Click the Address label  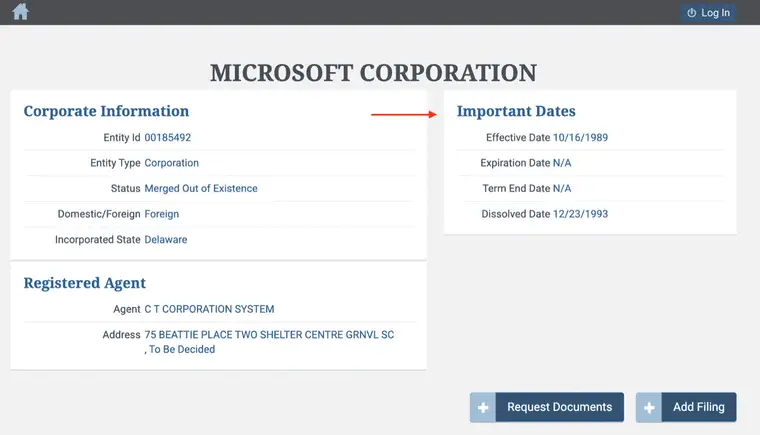click(121, 335)
